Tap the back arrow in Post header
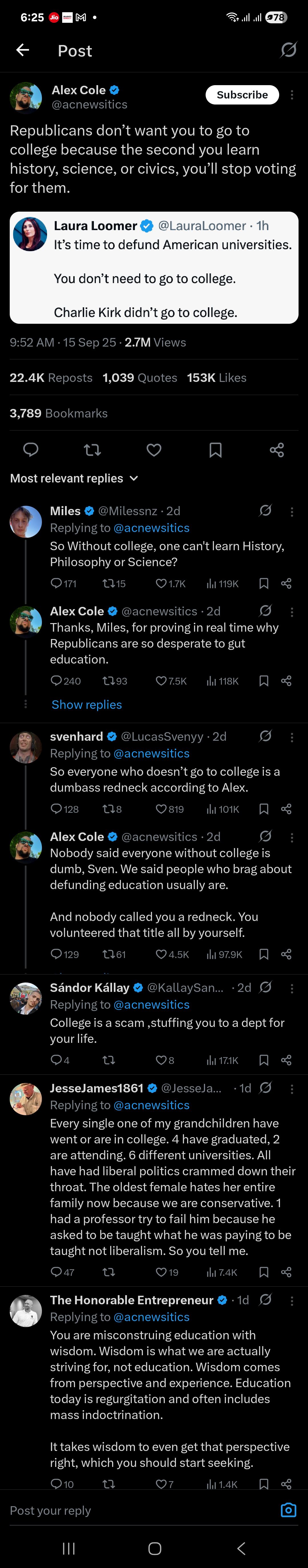Image resolution: width=308 pixels, height=1568 pixels. (23, 50)
